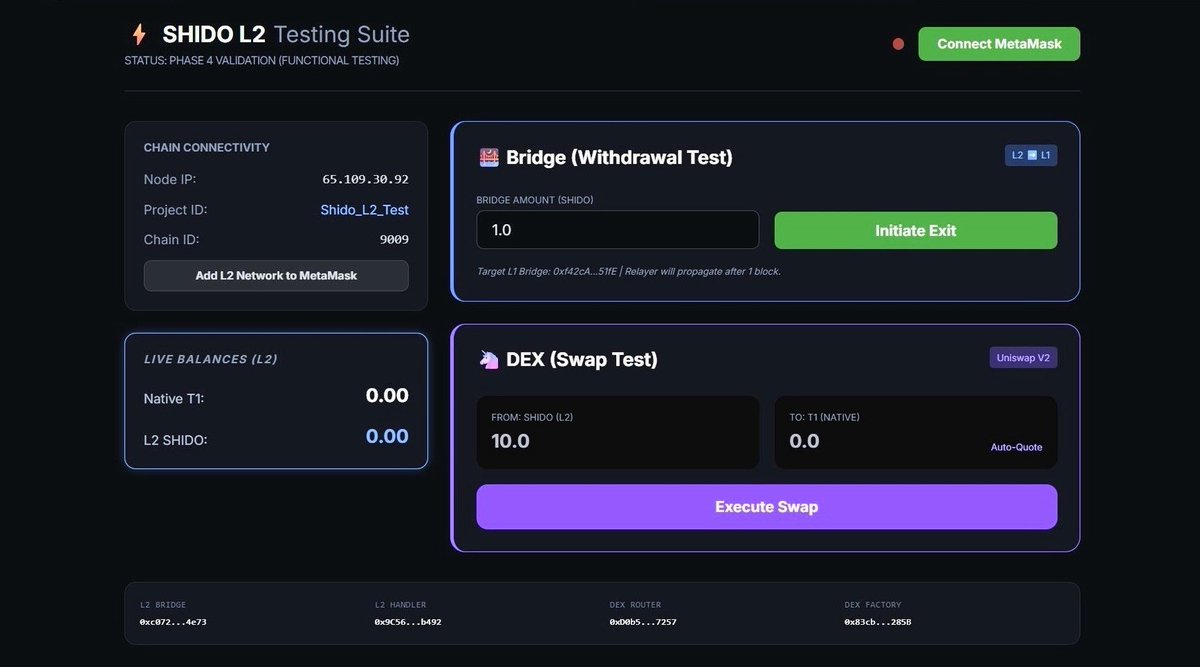Add L2 Network to MetaMask
This screenshot has height=667, width=1200.
[276, 275]
